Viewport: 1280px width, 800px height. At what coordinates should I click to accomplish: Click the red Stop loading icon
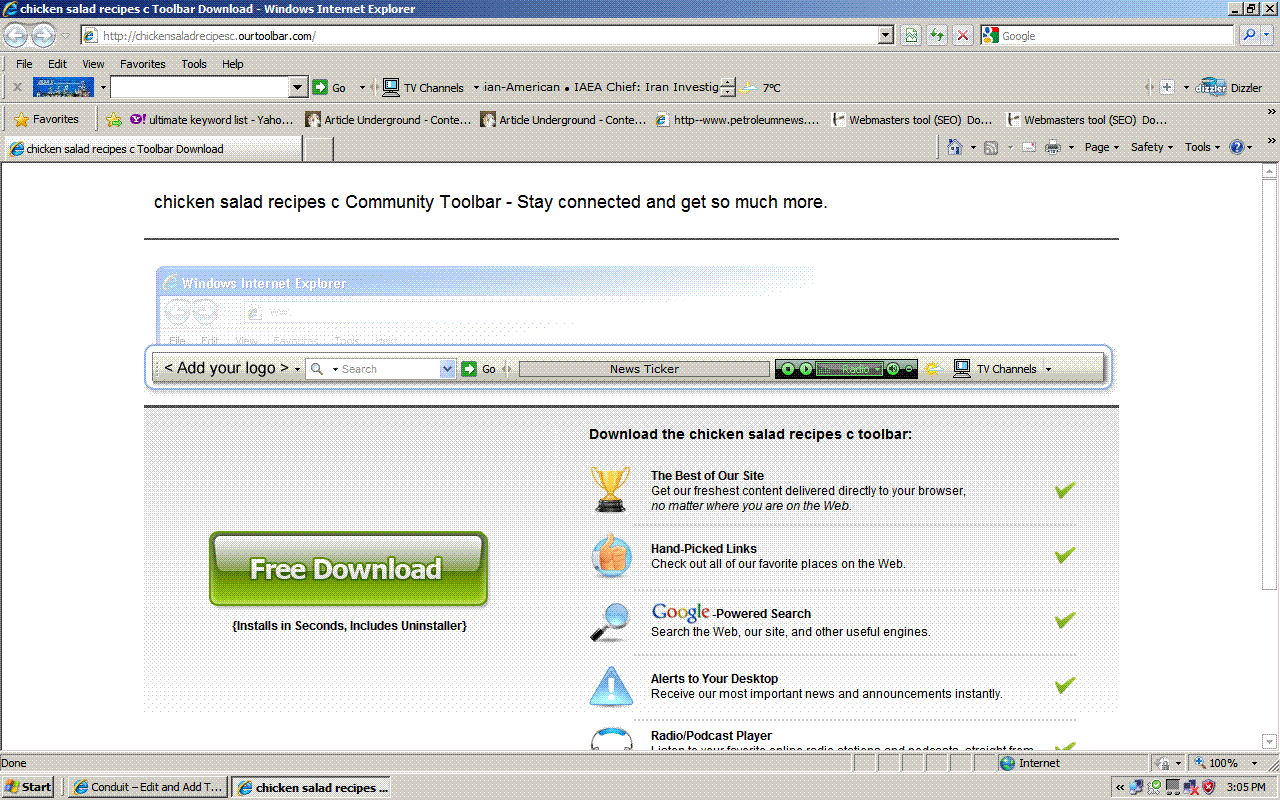click(963, 36)
